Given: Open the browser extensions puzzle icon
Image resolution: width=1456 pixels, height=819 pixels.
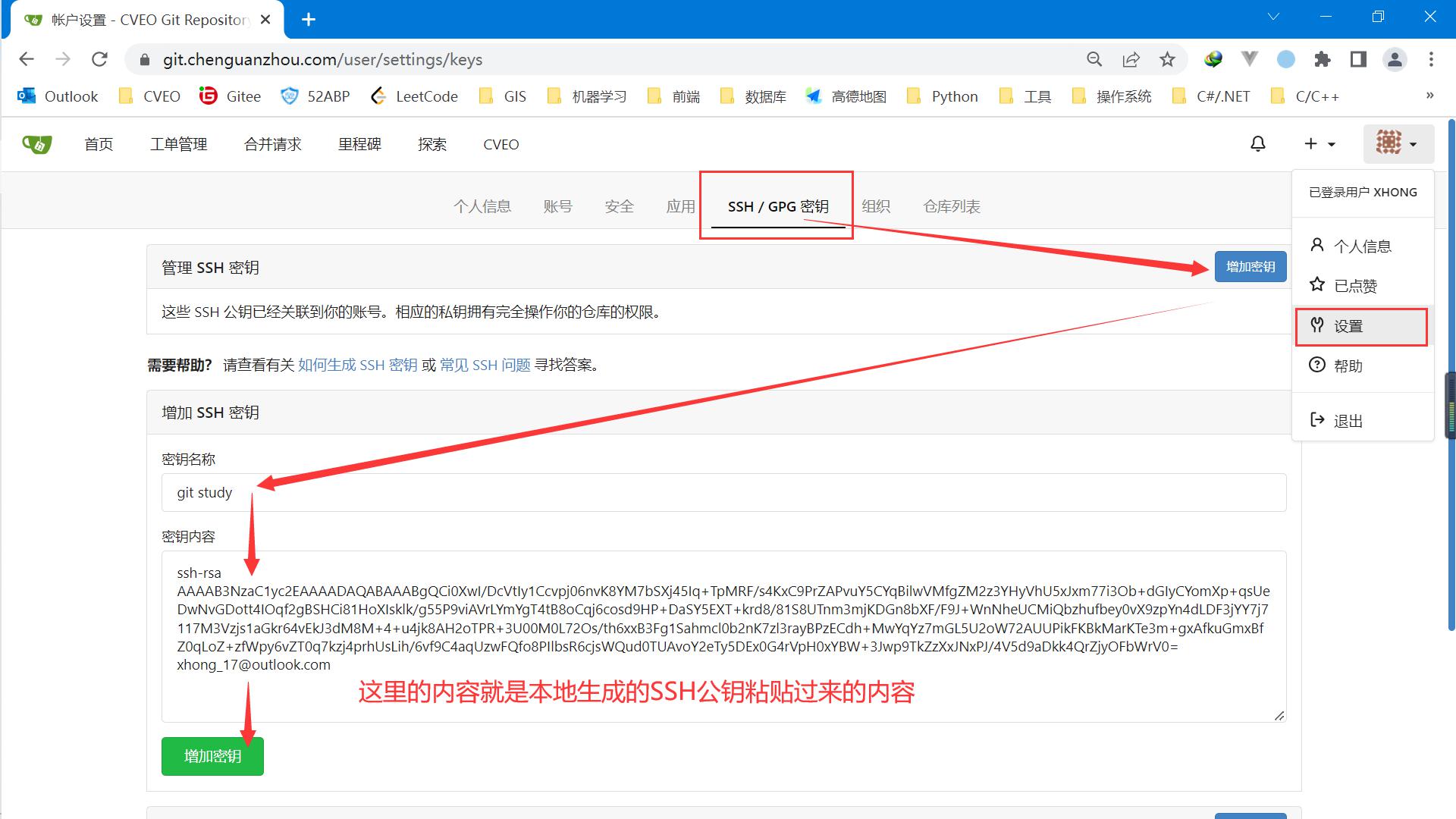Looking at the screenshot, I should coord(1323,59).
